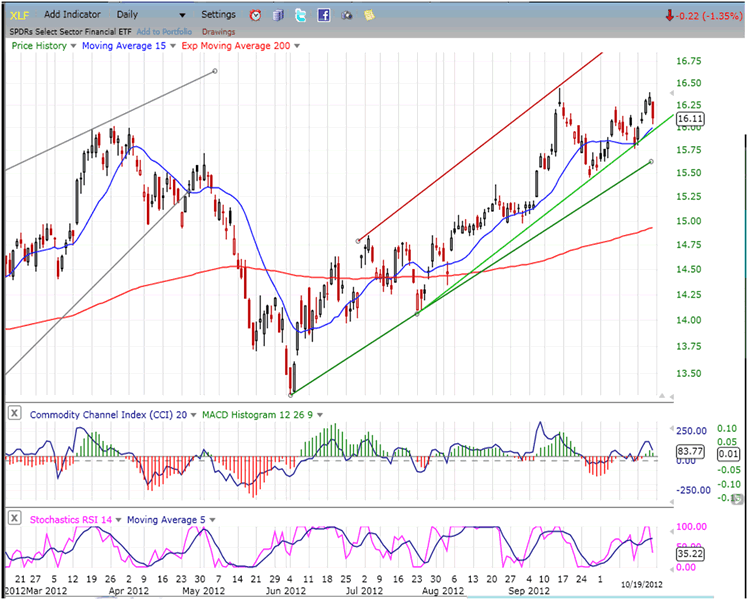Expand the Price History options arrow
Viewport: 747px width, 600px height.
(73, 46)
